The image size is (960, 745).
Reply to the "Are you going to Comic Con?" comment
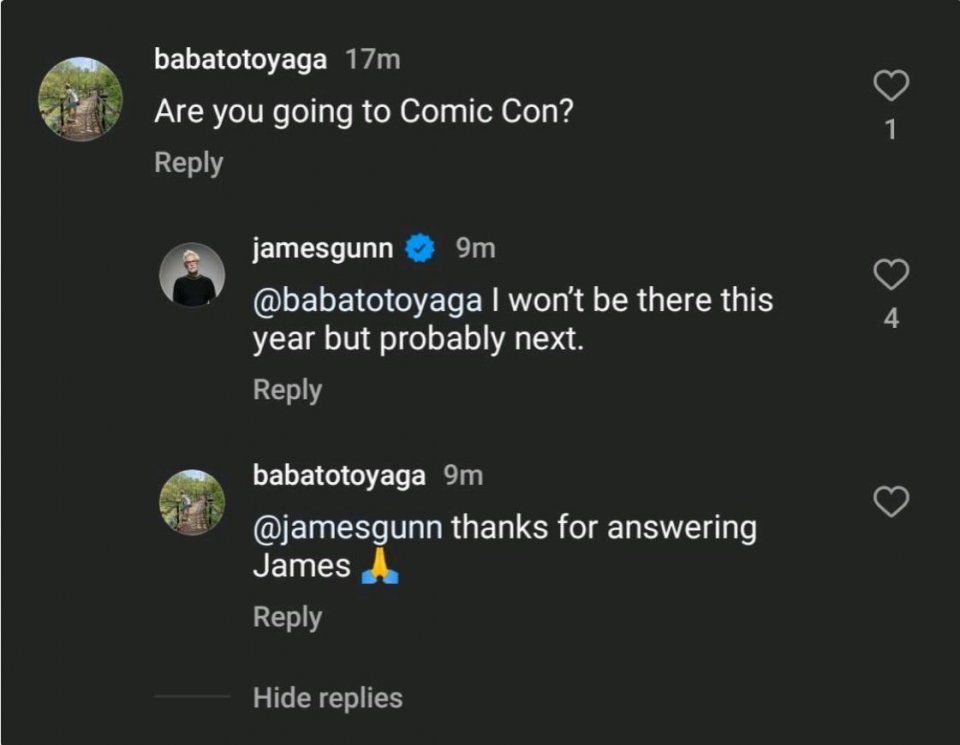pos(188,163)
